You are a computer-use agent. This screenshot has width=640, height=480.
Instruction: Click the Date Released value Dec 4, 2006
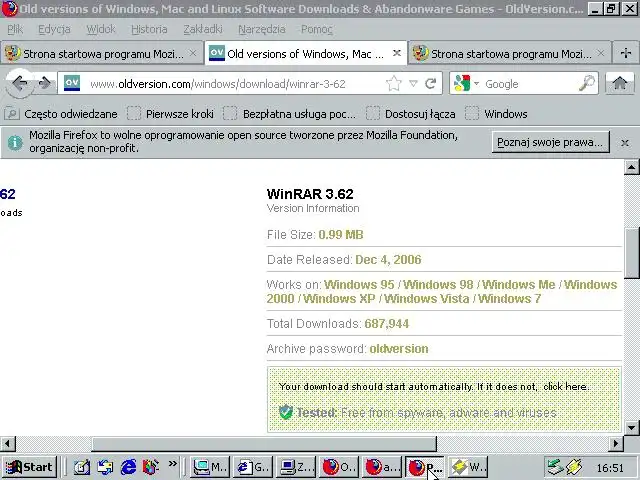click(x=388, y=260)
